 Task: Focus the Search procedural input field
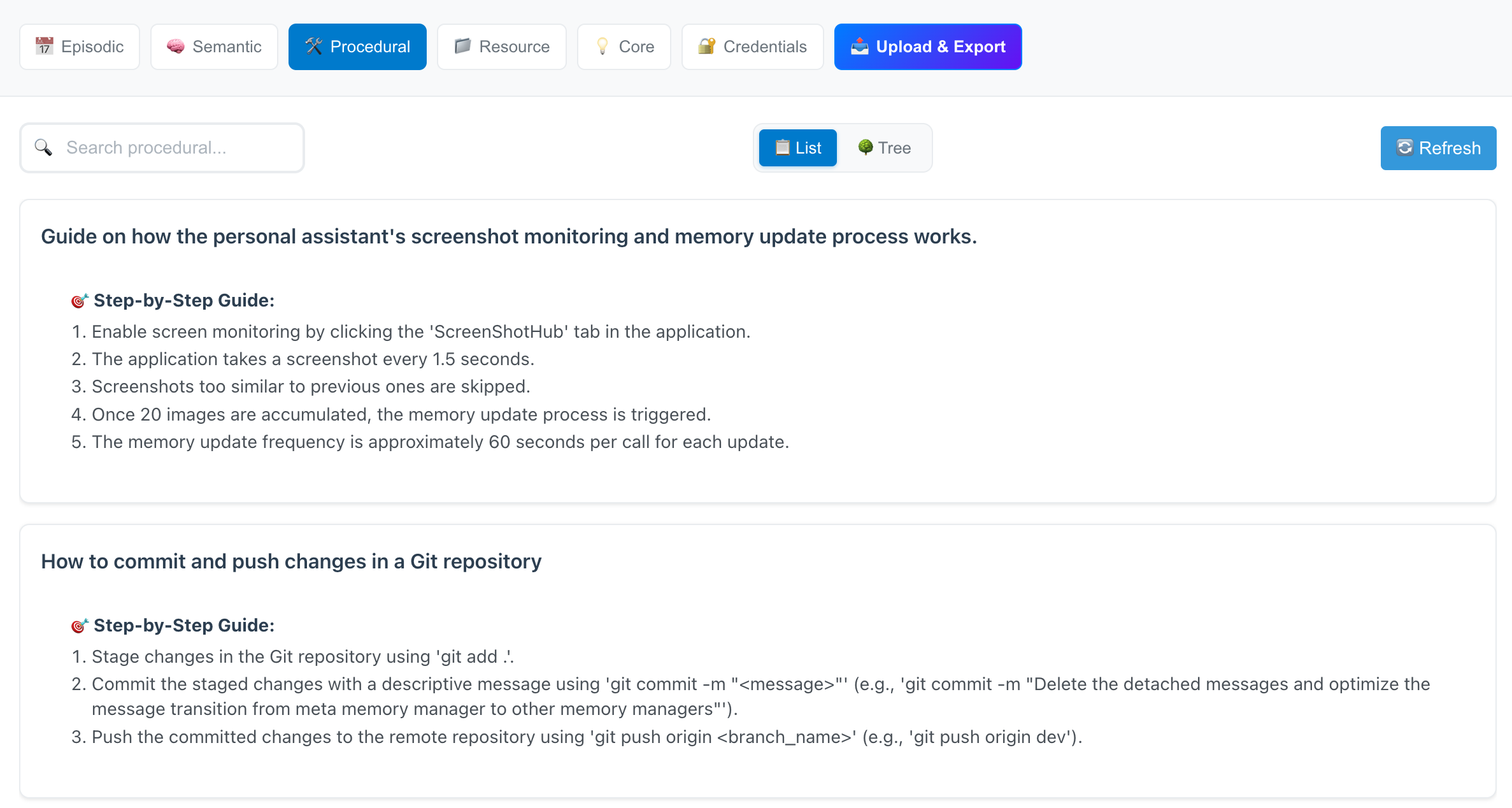(162, 148)
